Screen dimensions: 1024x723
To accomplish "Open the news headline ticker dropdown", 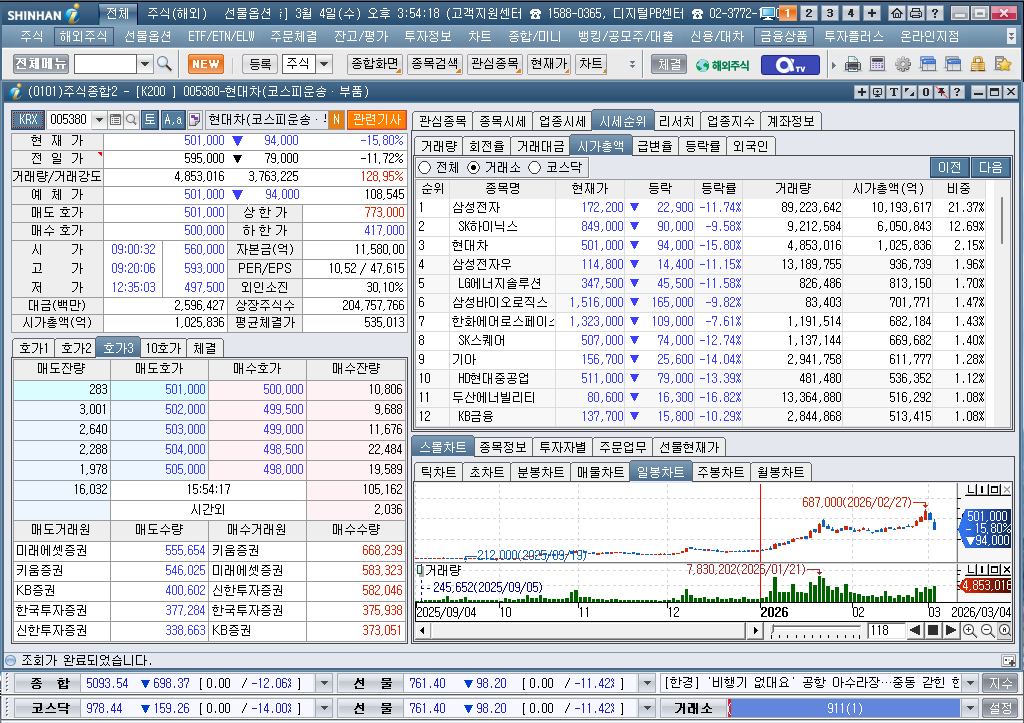I will pyautogui.click(x=970, y=683).
